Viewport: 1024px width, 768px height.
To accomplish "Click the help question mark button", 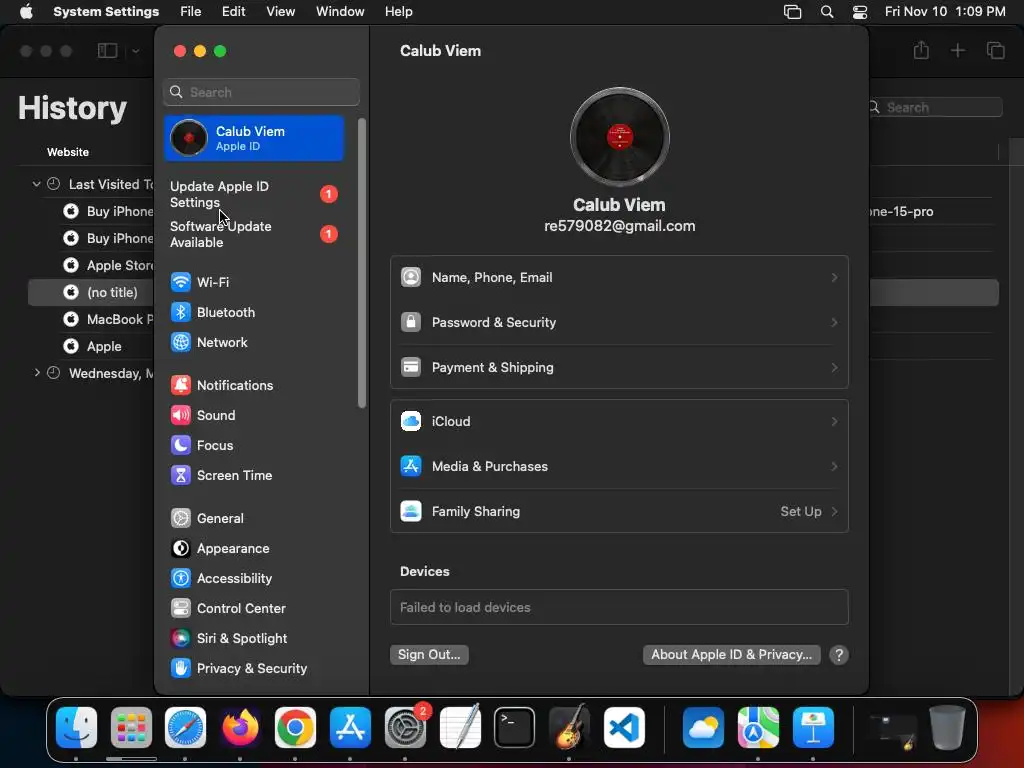I will coord(839,655).
